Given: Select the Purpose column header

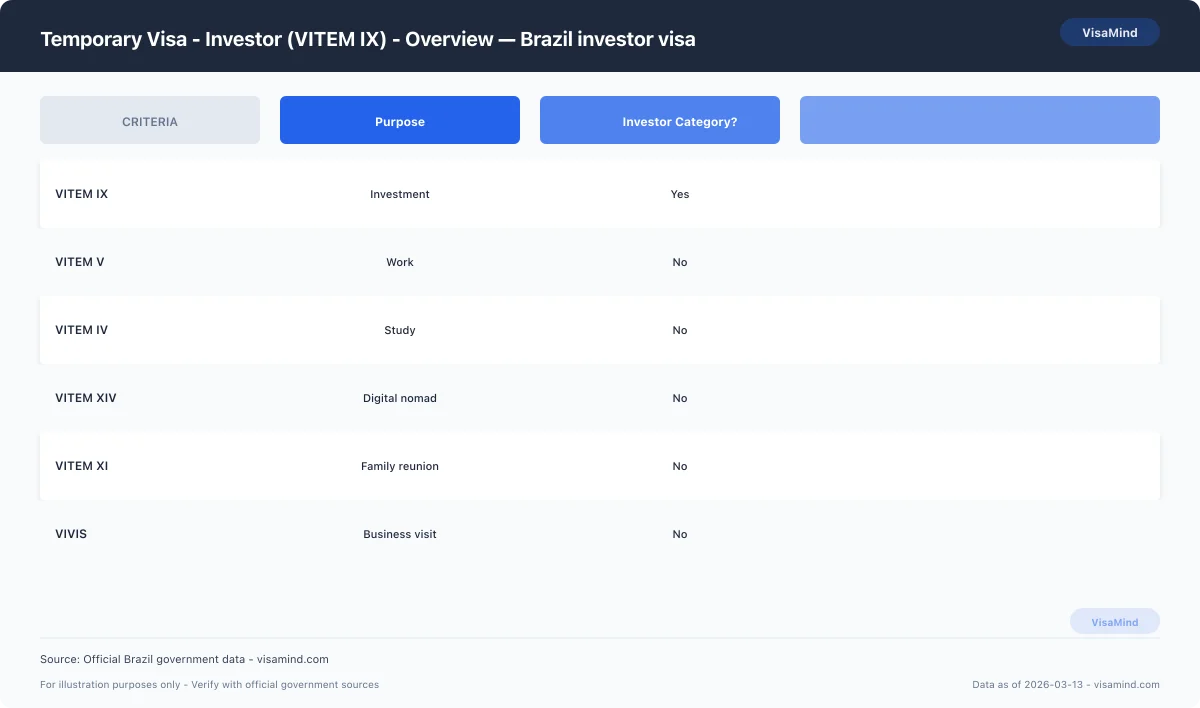Looking at the screenshot, I should click(x=399, y=120).
